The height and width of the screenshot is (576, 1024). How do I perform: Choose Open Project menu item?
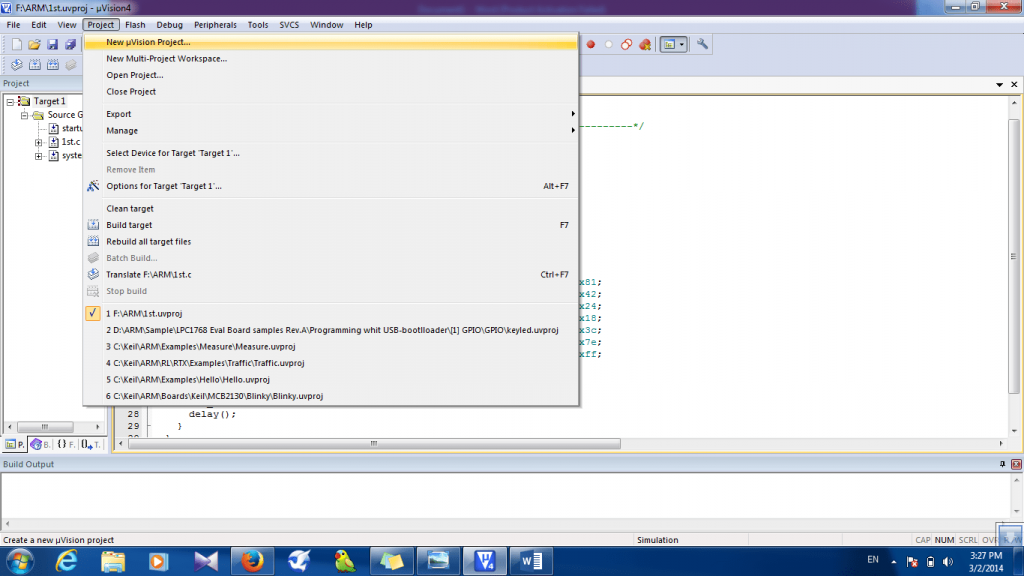[x=330, y=75]
